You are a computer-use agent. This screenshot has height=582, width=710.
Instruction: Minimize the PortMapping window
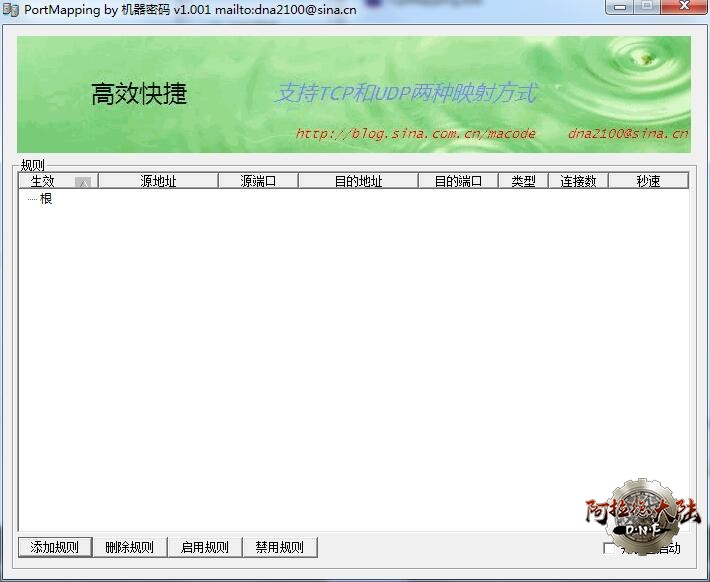point(621,8)
